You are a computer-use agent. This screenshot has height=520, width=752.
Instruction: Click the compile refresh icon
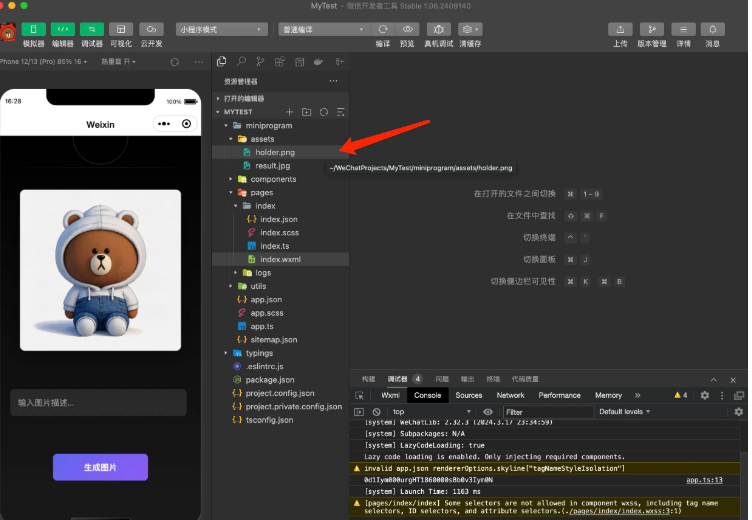pos(383,29)
